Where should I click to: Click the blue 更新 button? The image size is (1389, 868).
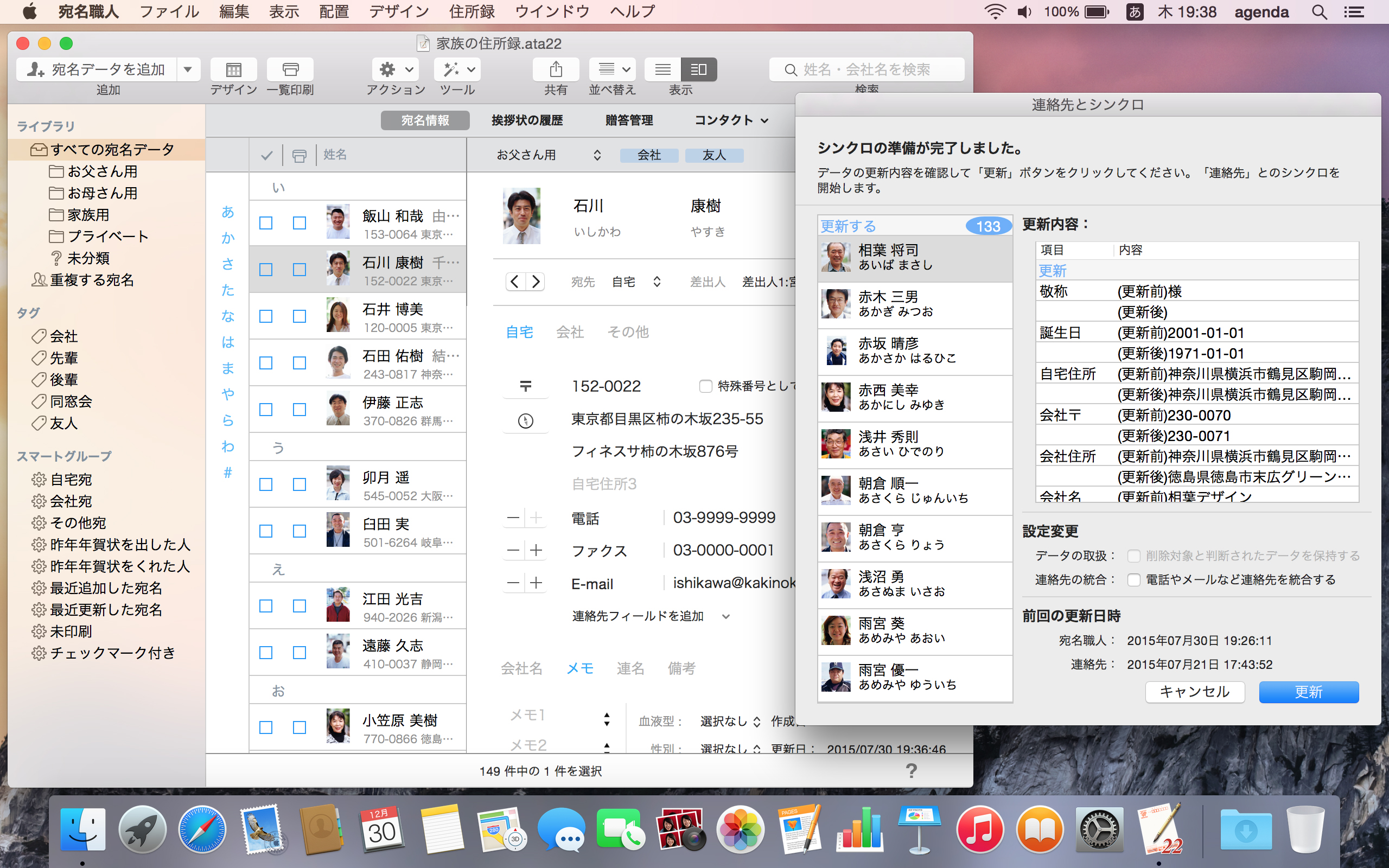pos(1308,692)
